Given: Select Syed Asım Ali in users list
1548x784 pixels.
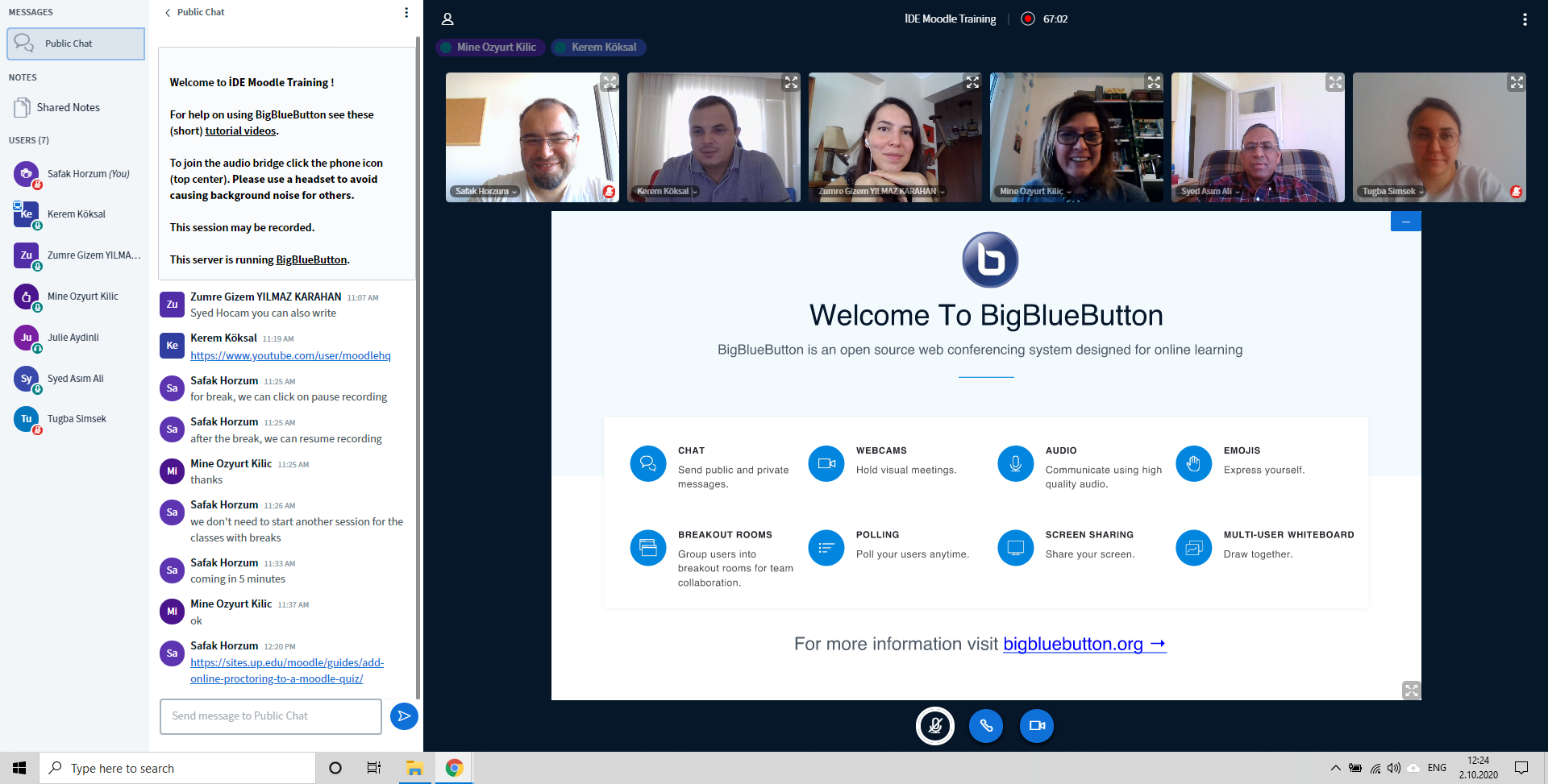Looking at the screenshot, I should point(76,379).
